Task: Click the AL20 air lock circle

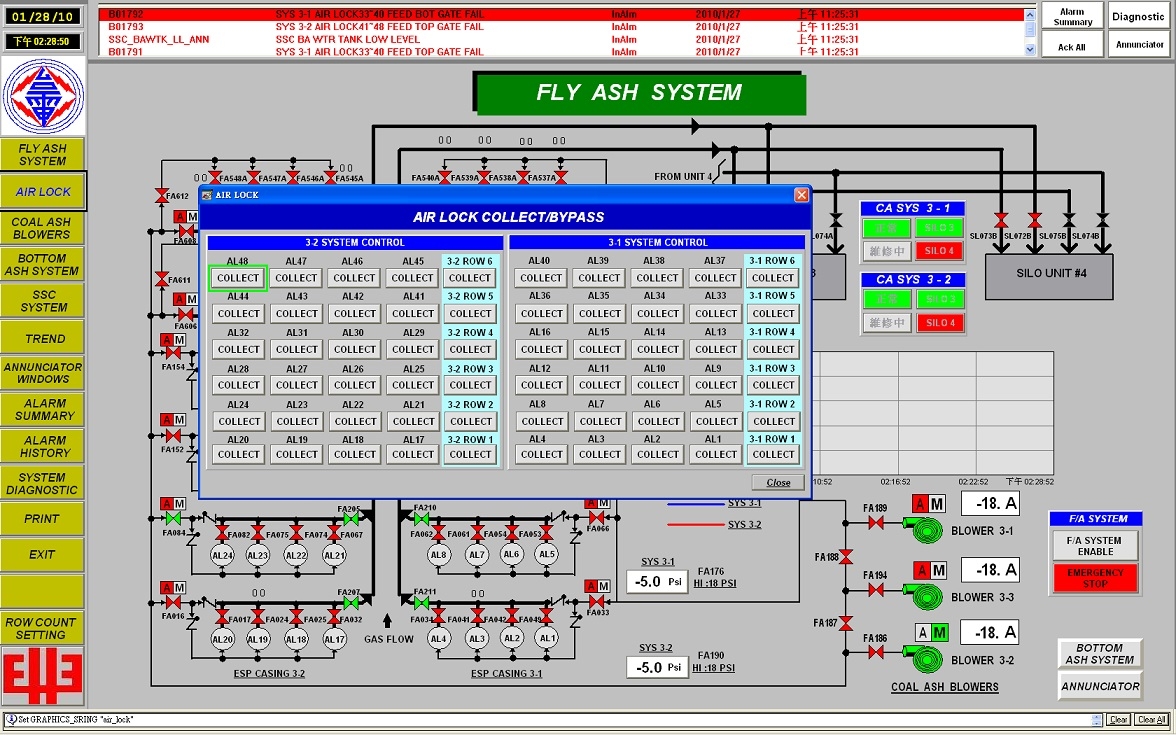Action: point(222,639)
